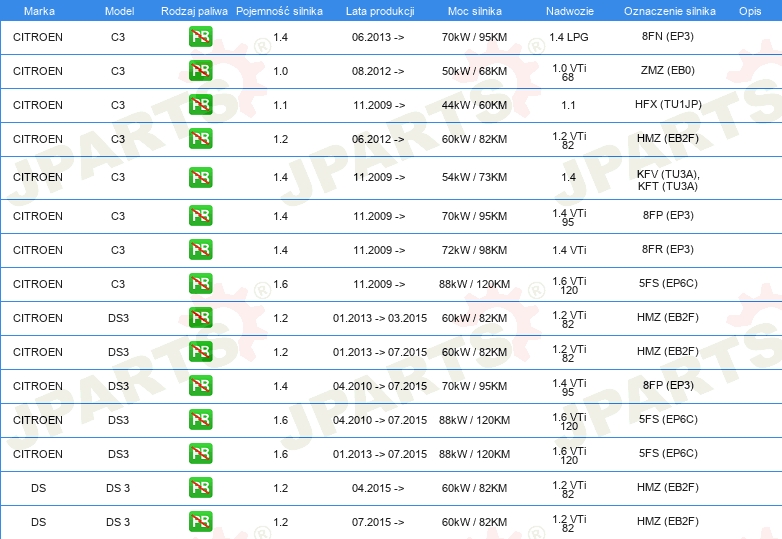This screenshot has height=539, width=782.
Task: Click the Model column header
Action: click(x=119, y=11)
